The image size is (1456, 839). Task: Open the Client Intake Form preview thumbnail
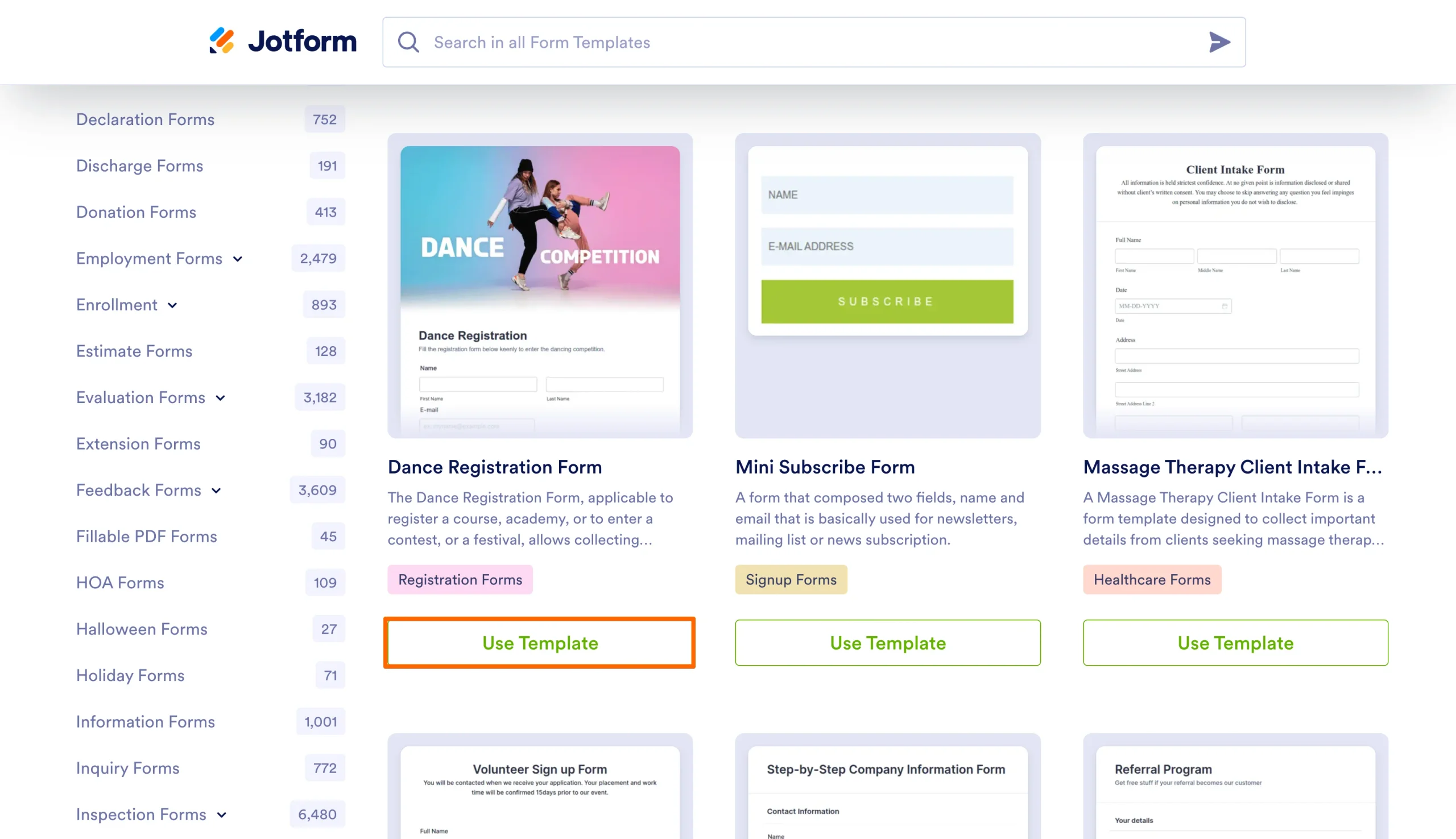[x=1235, y=286]
